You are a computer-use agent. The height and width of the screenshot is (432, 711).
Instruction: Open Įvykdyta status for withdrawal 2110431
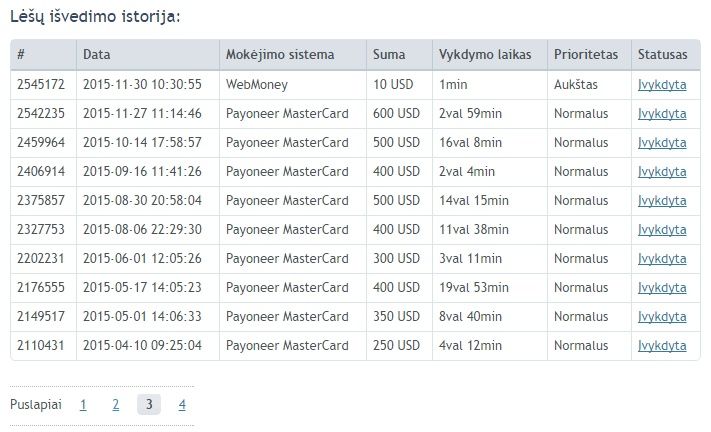point(662,346)
